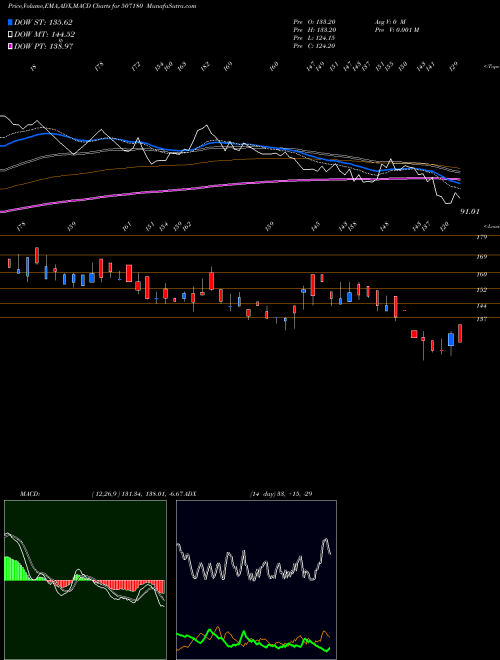Click the 'Pre V: 0.001 M' volume text
The width and height of the screenshot is (500, 660).
(x=396, y=30)
